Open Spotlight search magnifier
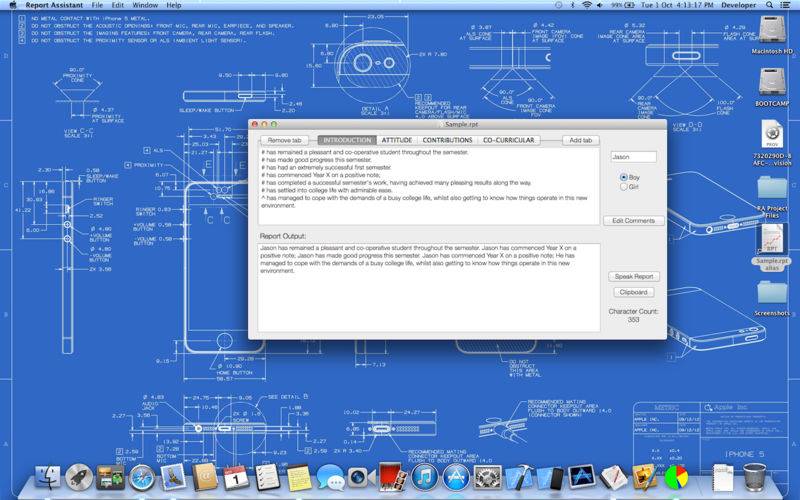Screen dimensions: 800x500 pos(769,5)
